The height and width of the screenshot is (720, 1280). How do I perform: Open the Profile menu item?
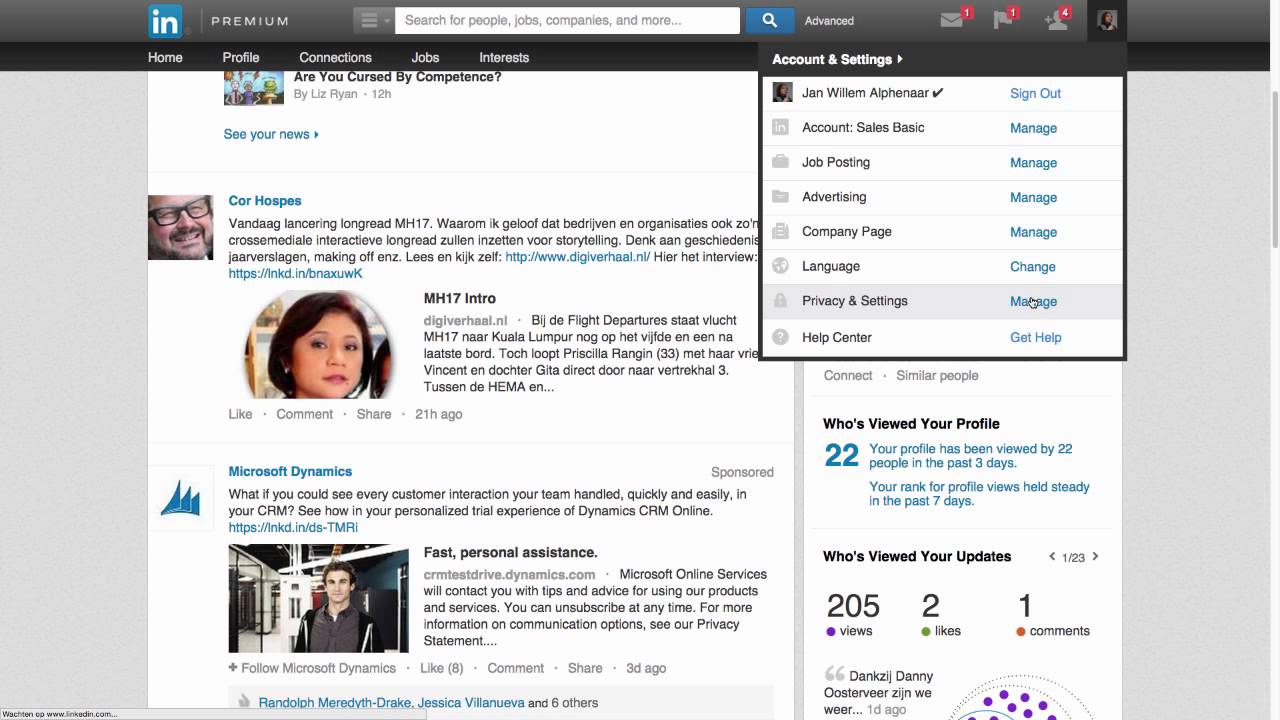(241, 57)
